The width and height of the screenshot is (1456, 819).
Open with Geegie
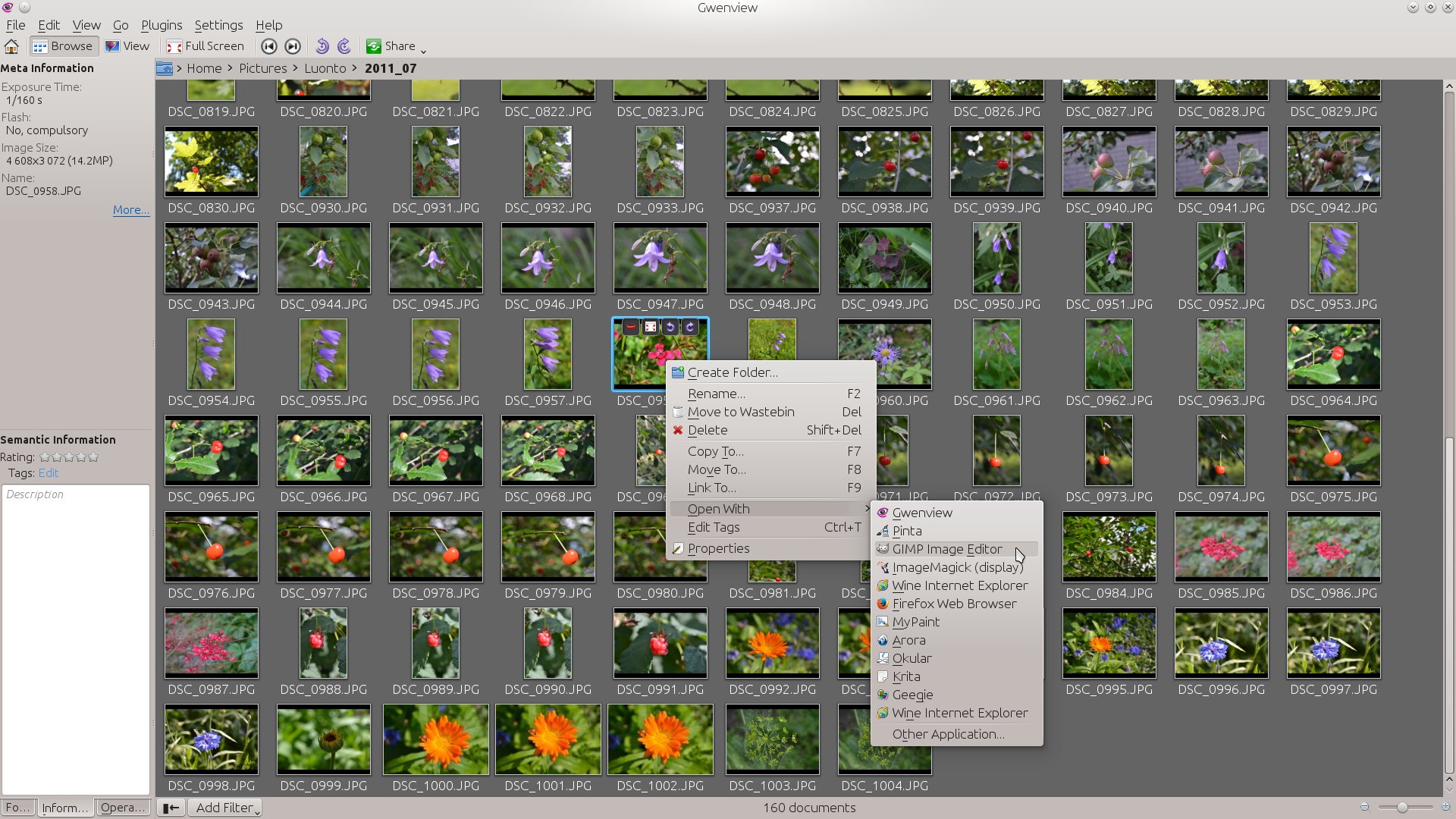coord(957,695)
